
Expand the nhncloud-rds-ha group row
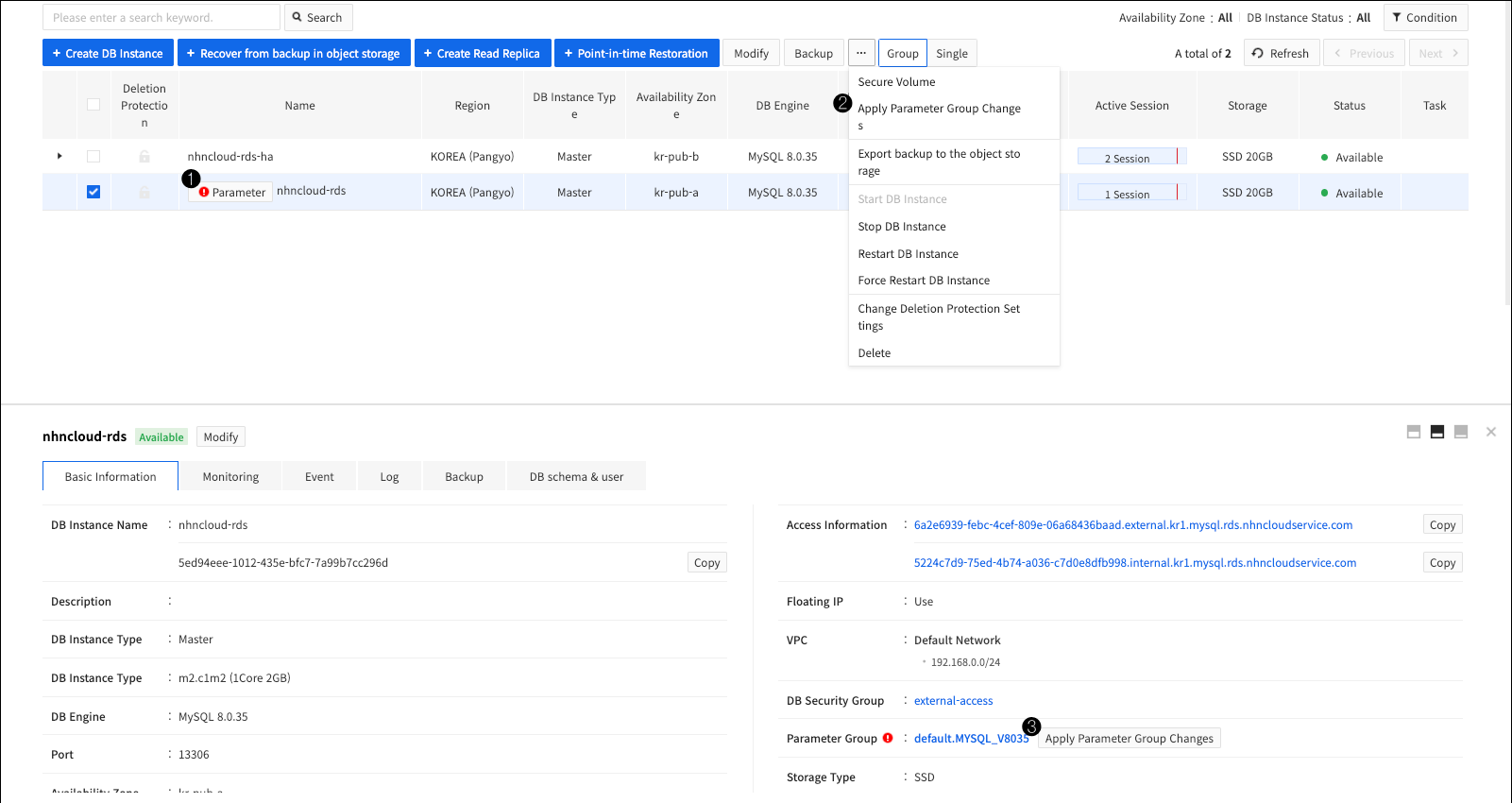[x=59, y=156]
